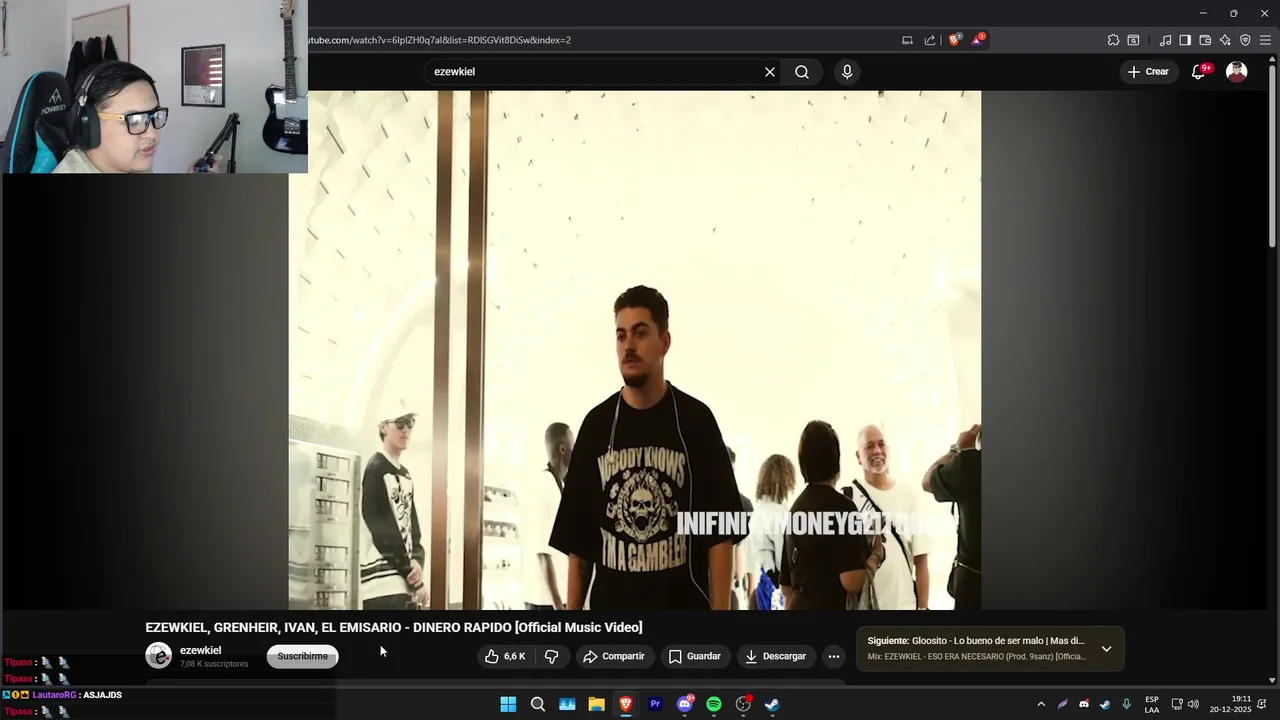This screenshot has height=720, width=1280.
Task: Open the Crear menu
Action: pyautogui.click(x=1148, y=72)
